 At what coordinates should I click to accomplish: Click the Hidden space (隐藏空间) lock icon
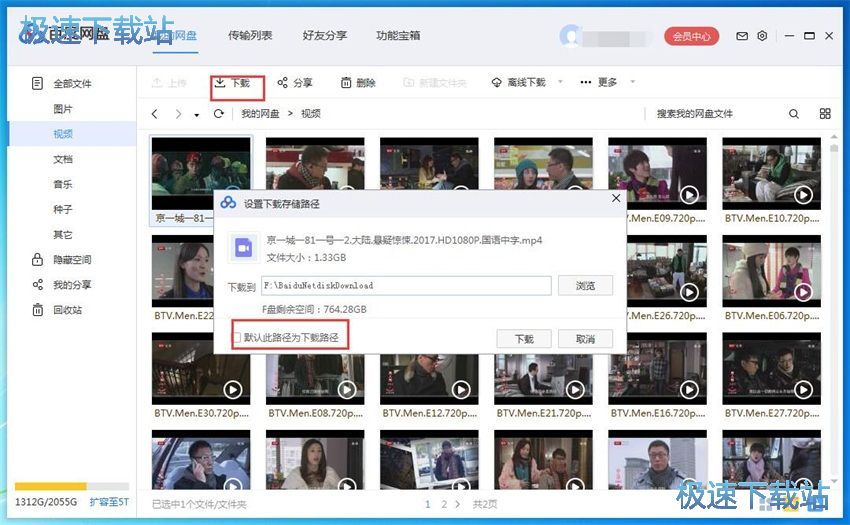click(37, 259)
